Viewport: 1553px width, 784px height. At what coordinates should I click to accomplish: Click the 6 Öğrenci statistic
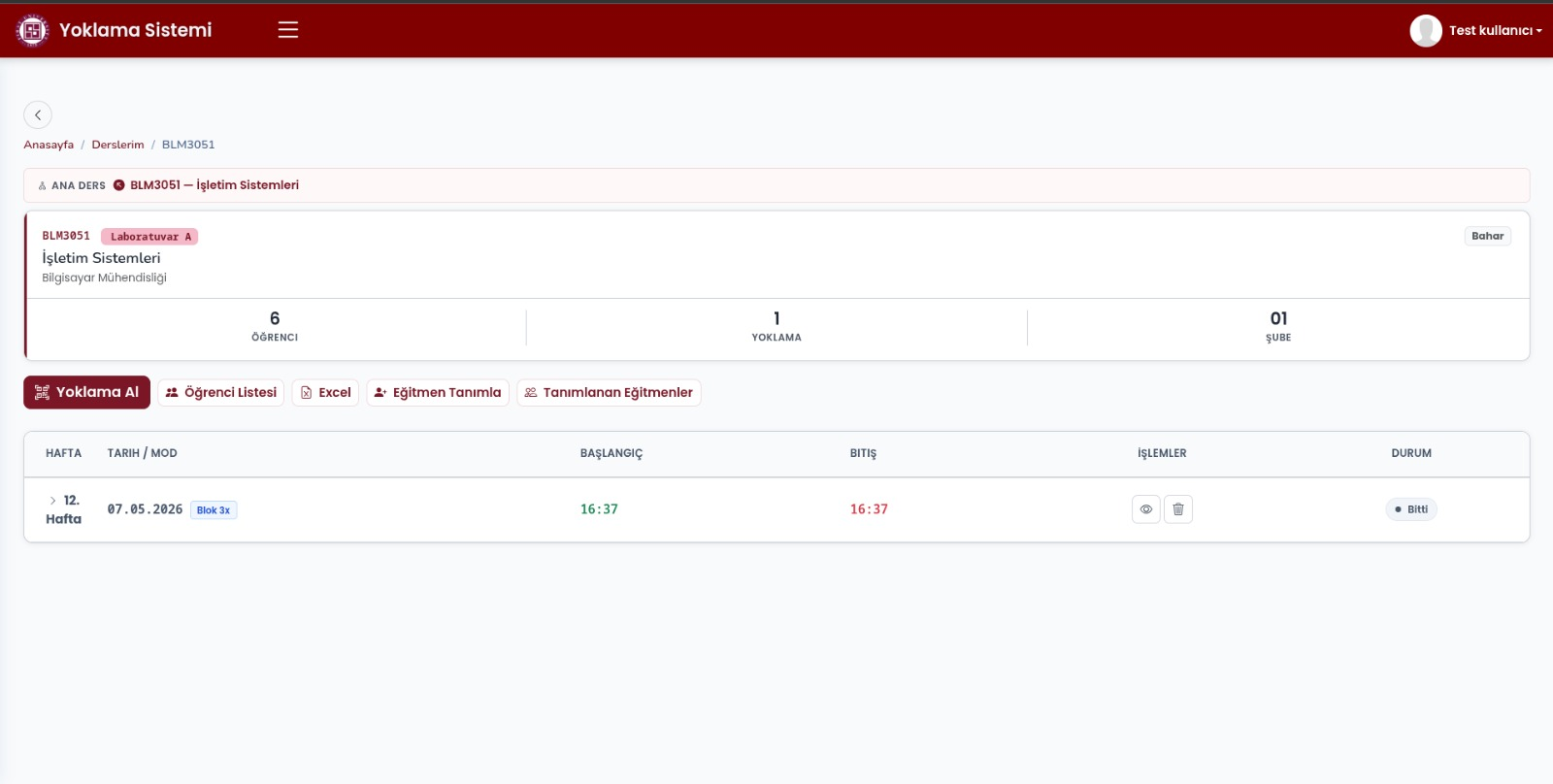(x=275, y=326)
